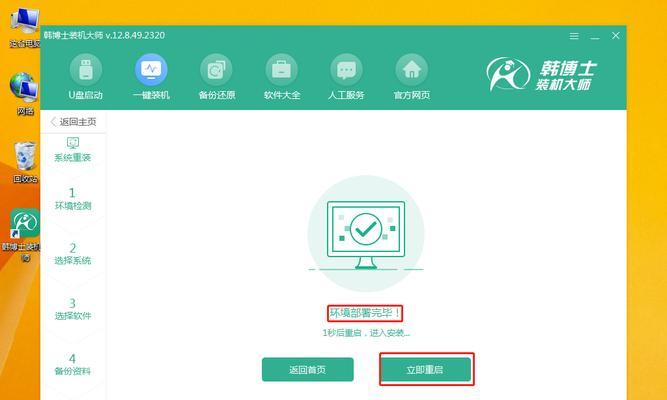Click the restart countdown text

click(x=366, y=333)
